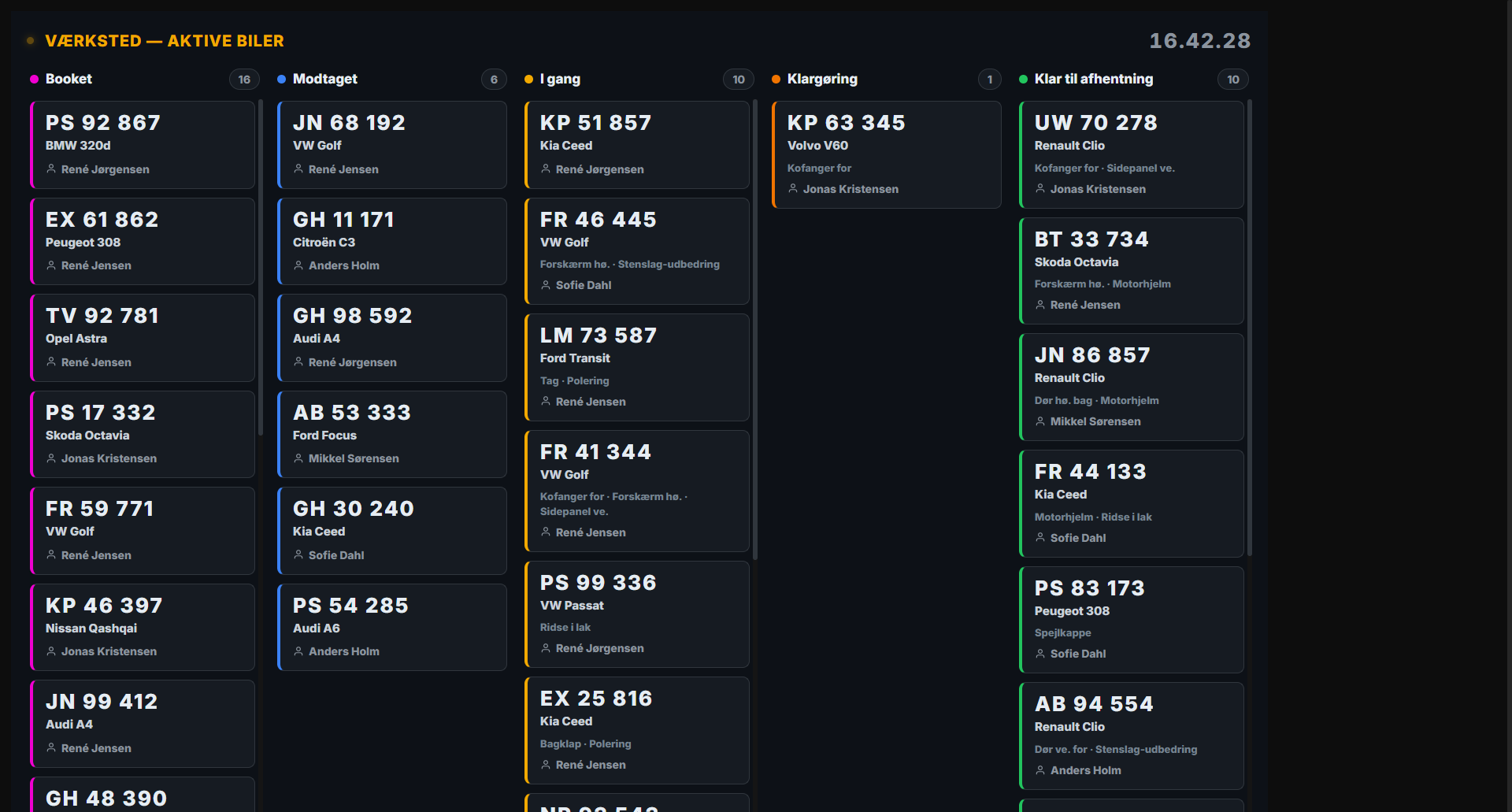The width and height of the screenshot is (1512, 812).
Task: Click license plate UW 70 278
Action: click(1096, 123)
